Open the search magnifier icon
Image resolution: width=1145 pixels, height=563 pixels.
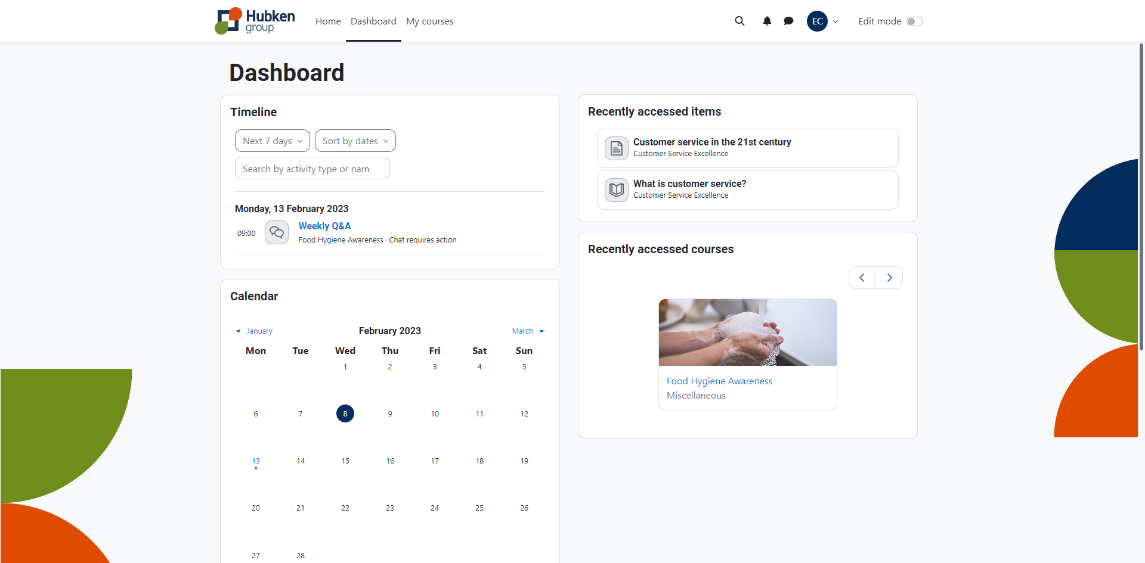coord(740,21)
